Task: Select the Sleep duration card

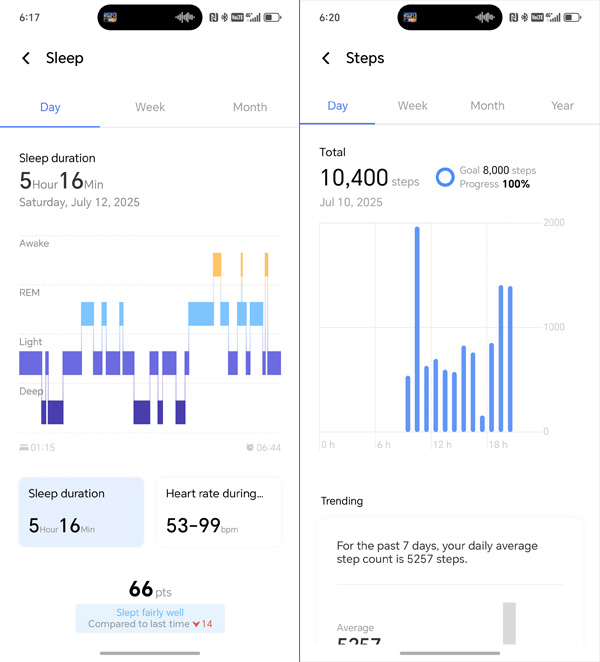Action: (x=81, y=512)
